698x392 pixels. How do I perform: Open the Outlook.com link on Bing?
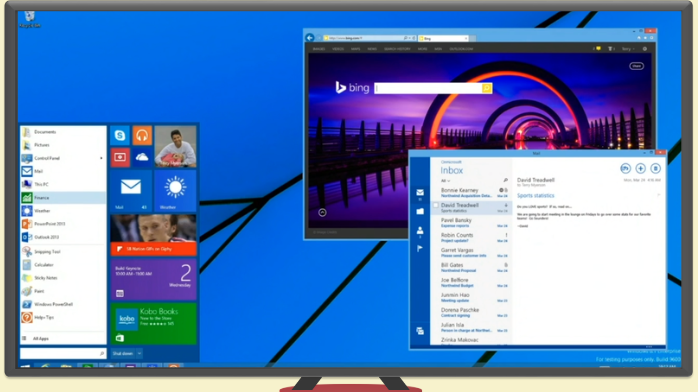click(x=461, y=49)
